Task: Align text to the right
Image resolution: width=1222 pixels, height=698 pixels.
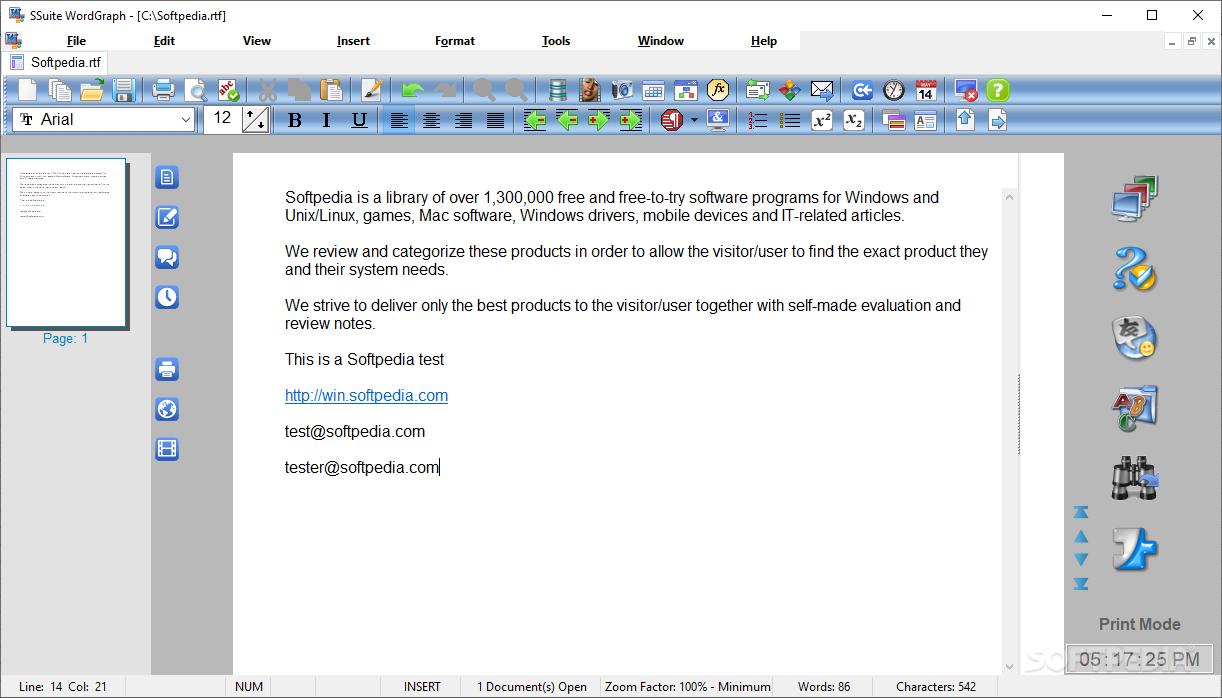Action: [463, 120]
